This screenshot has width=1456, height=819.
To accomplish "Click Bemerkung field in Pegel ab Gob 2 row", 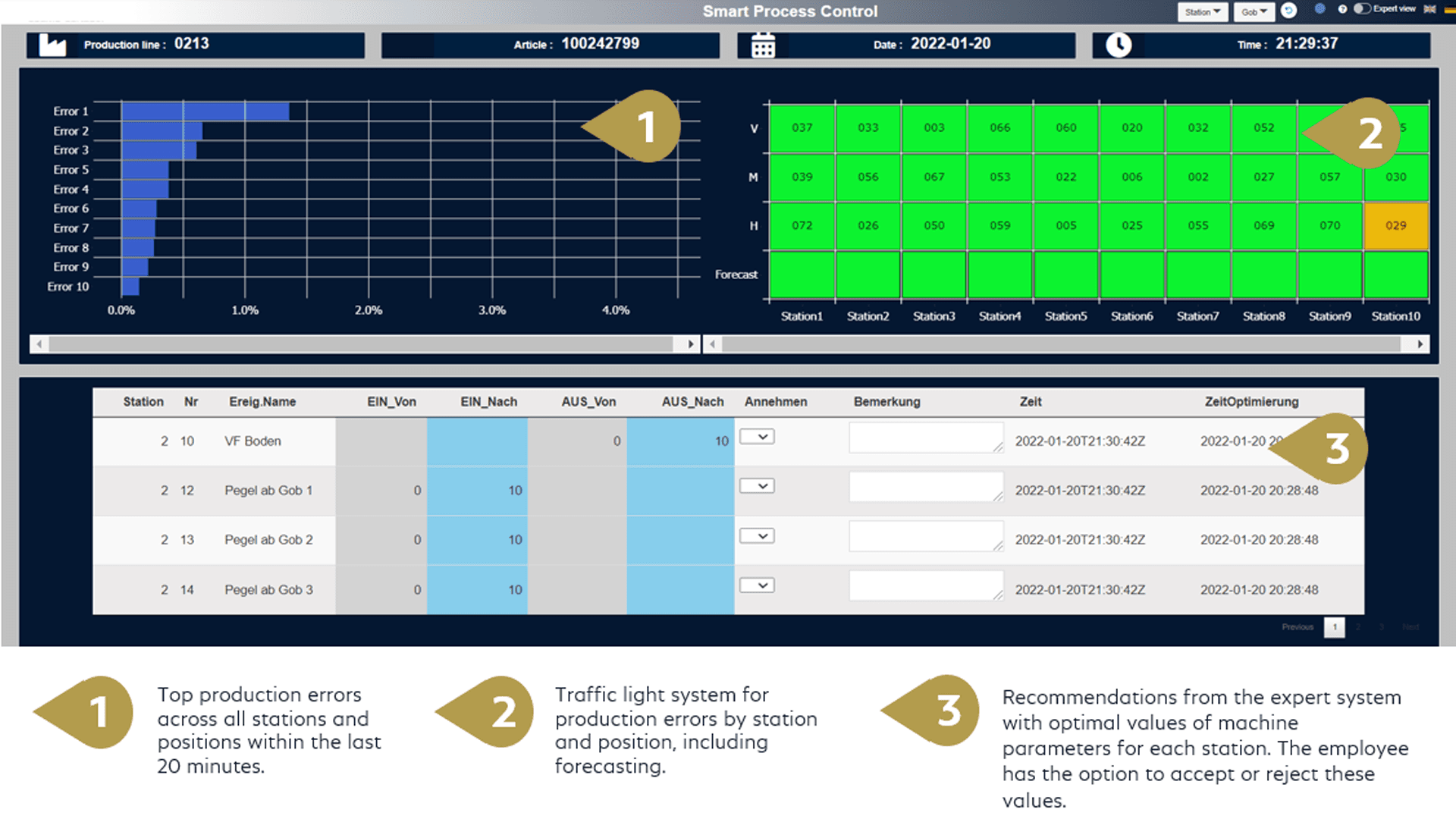I will 926,536.
